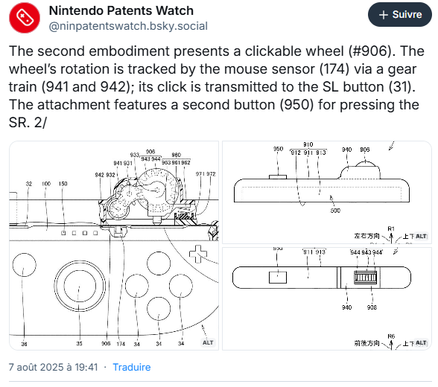Click the D-pad cross in the controller drawing
Screen dimensions: 438x387
[198, 254]
